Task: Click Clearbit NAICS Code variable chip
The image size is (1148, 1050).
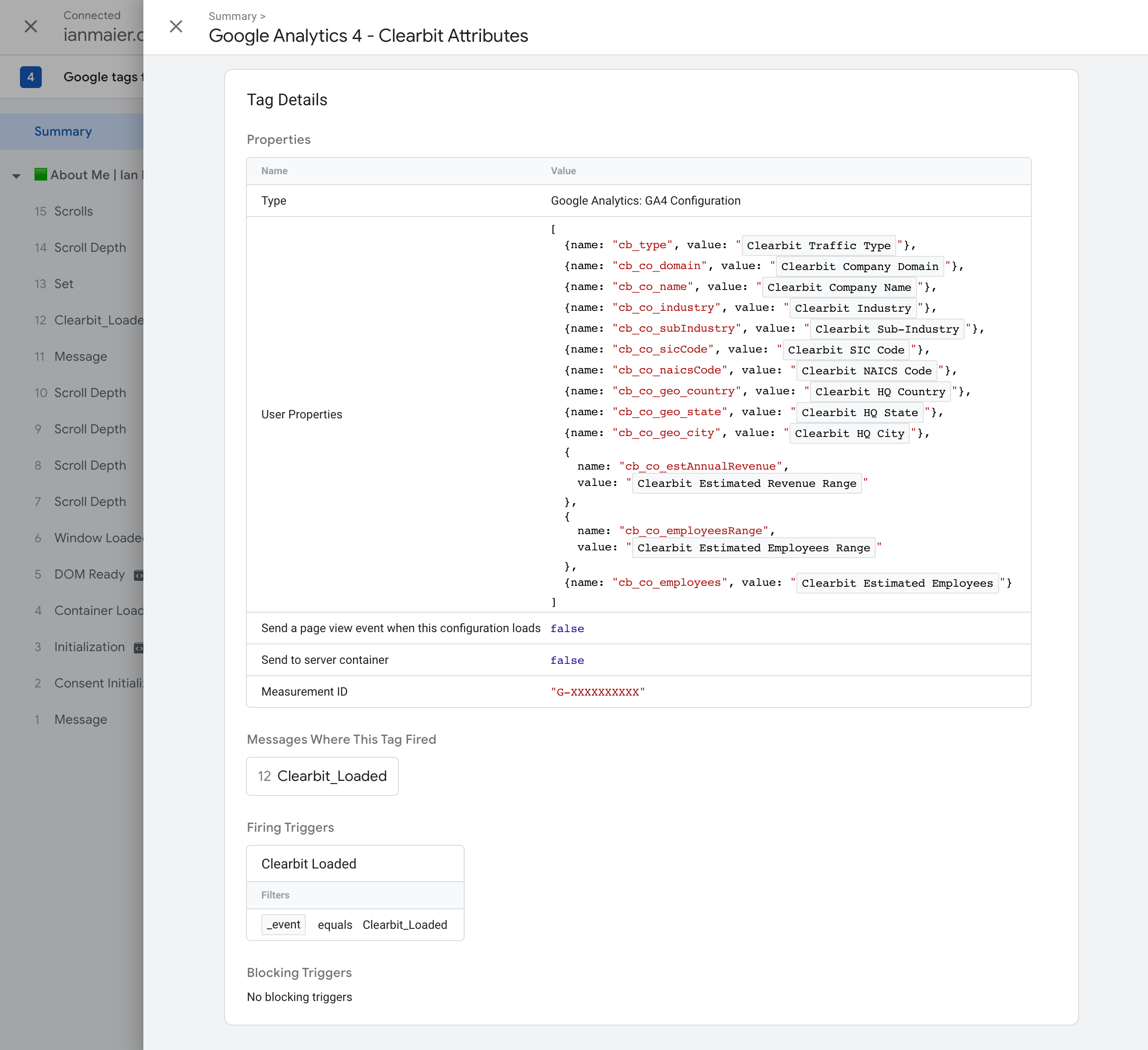Action: [x=866, y=371]
